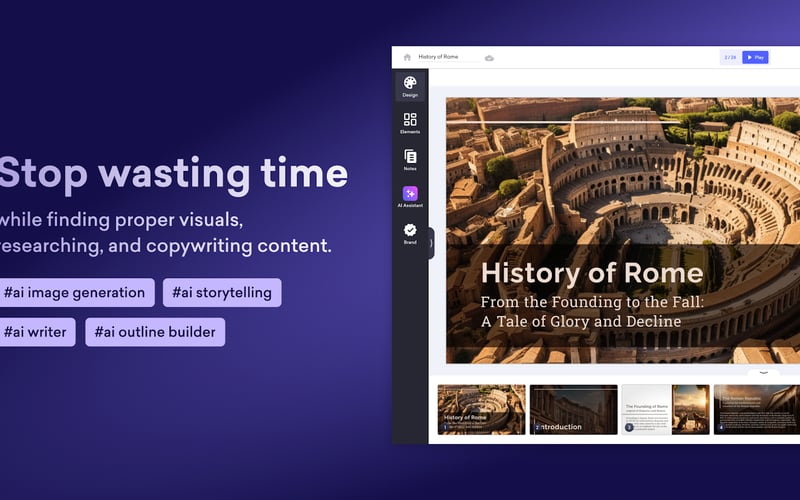Click the cloud sync status icon
This screenshot has height=500, width=800.
[x=489, y=58]
